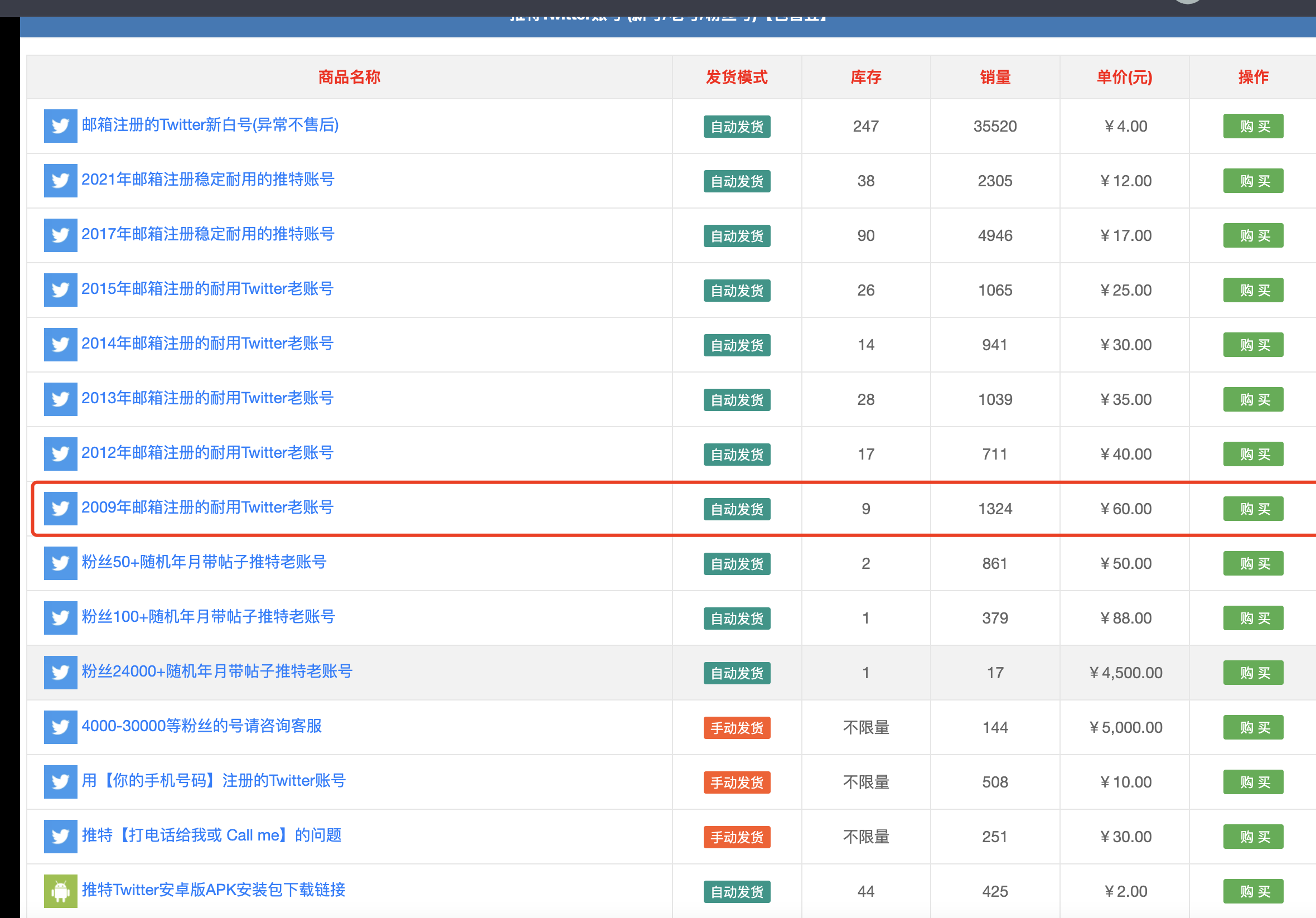
Task: Click Twitter icon beside 粉丝24000+ listing
Action: [x=60, y=673]
